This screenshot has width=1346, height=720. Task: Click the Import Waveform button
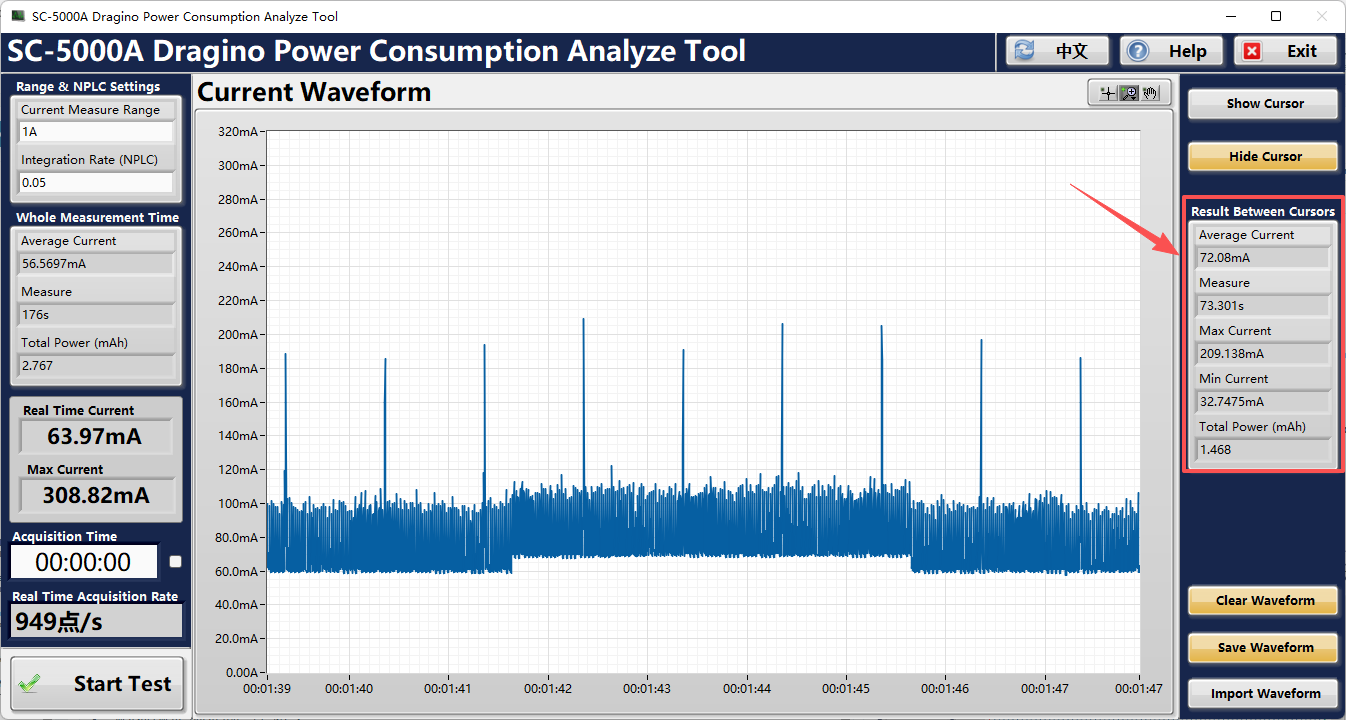pyautogui.click(x=1264, y=694)
